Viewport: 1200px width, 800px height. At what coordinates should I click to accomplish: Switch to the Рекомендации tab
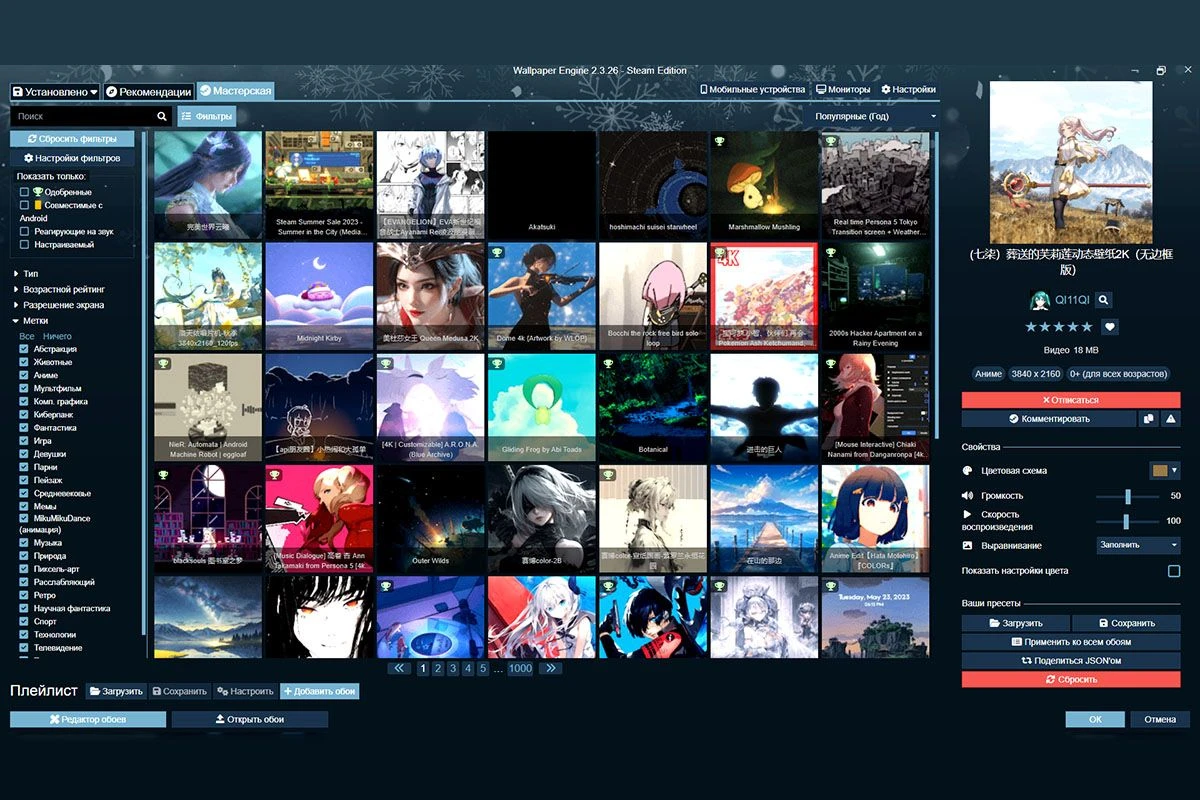click(x=148, y=91)
